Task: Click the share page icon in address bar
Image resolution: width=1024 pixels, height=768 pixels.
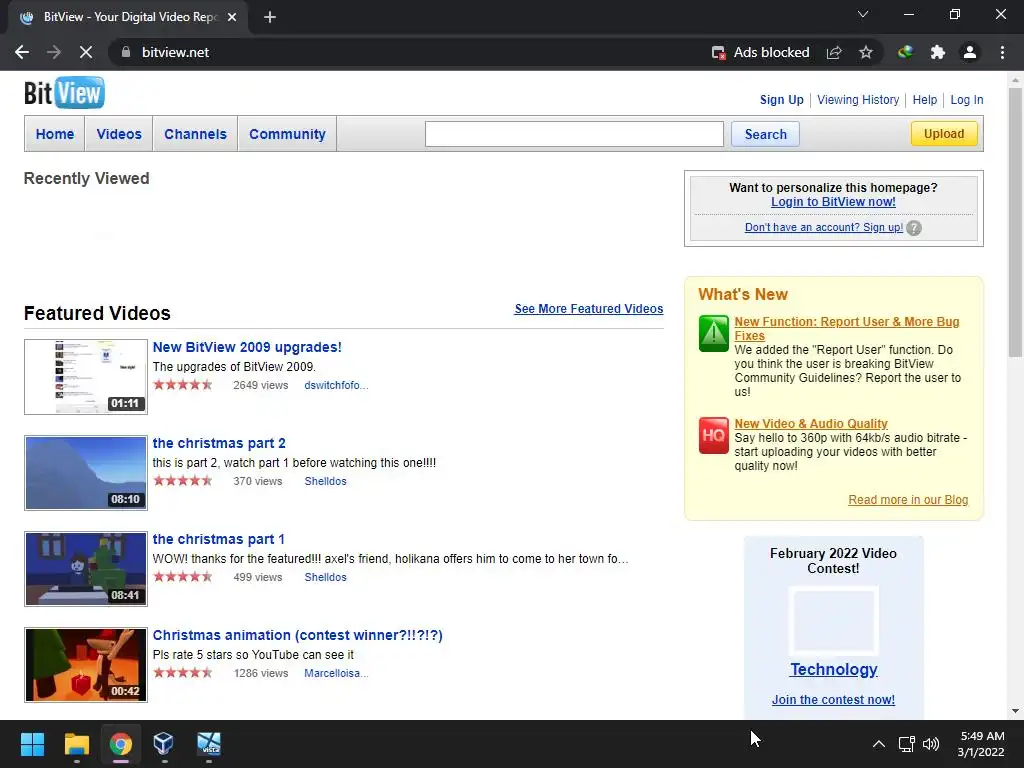Action: pyautogui.click(x=834, y=52)
